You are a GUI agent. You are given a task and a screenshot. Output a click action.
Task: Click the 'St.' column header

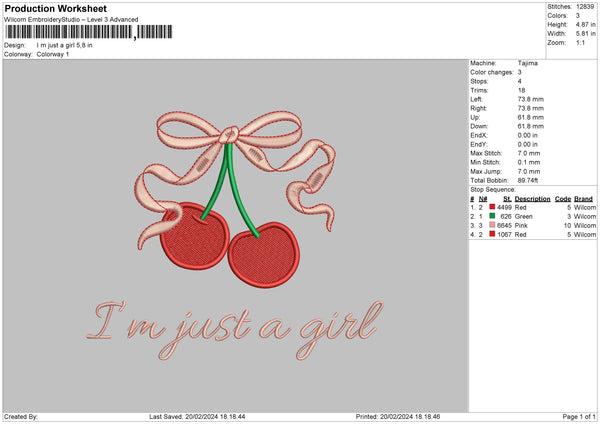pos(507,199)
